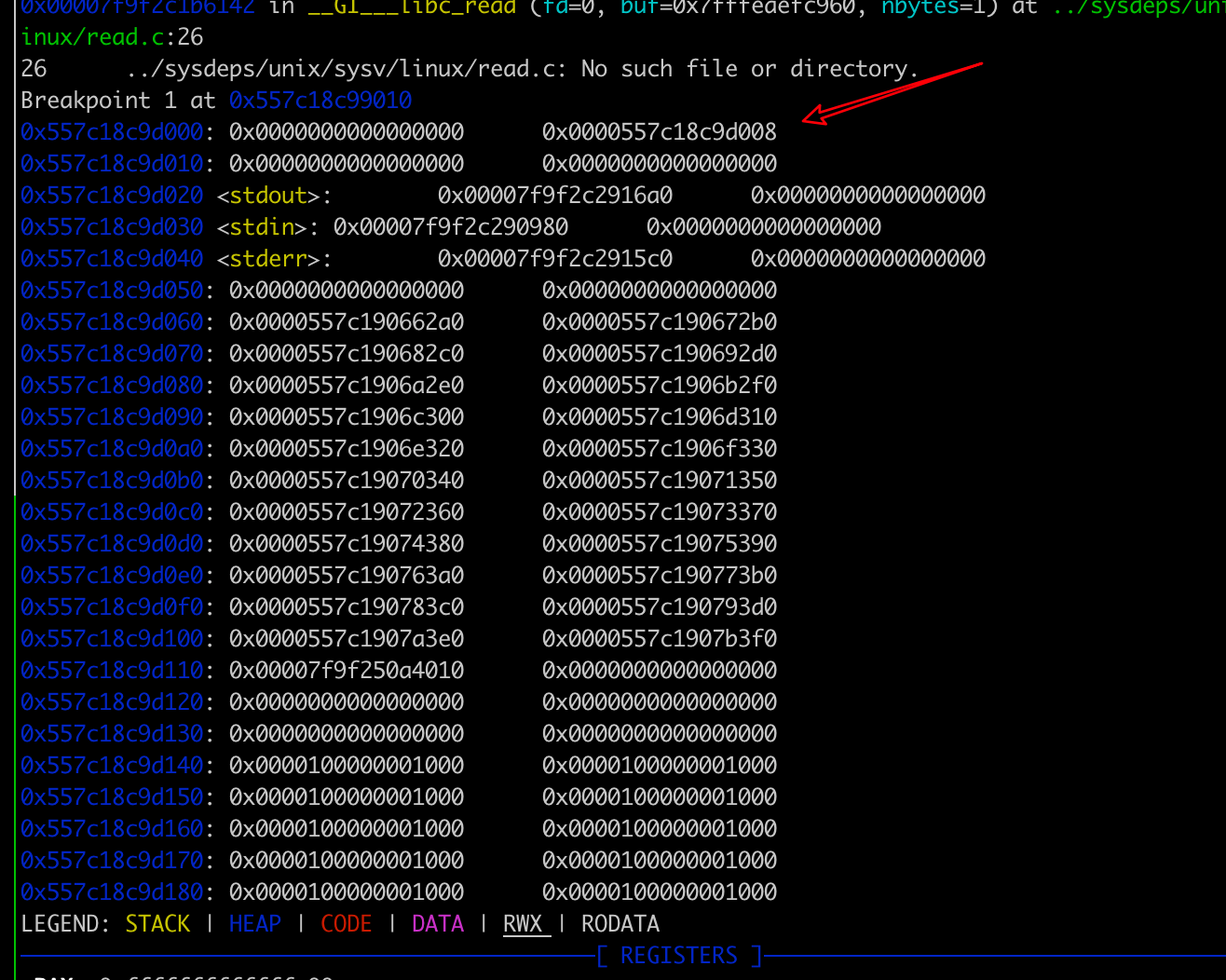Image resolution: width=1226 pixels, height=980 pixels.
Task: Select memory address 0x557c18c9d0a0
Action: pos(112,449)
